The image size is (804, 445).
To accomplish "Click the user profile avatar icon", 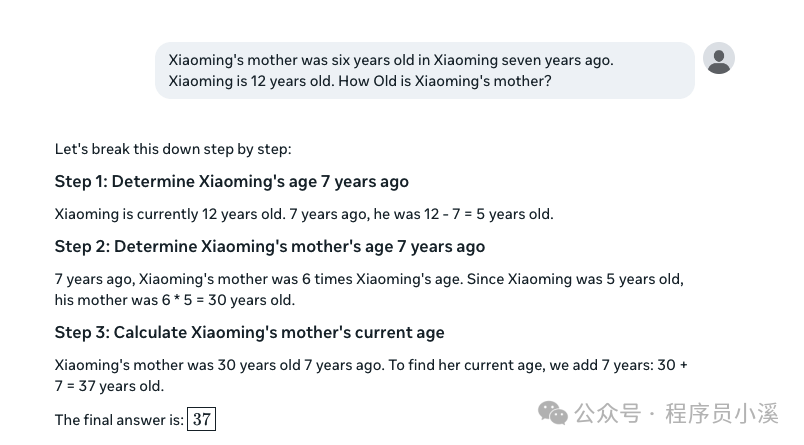I will tap(719, 58).
